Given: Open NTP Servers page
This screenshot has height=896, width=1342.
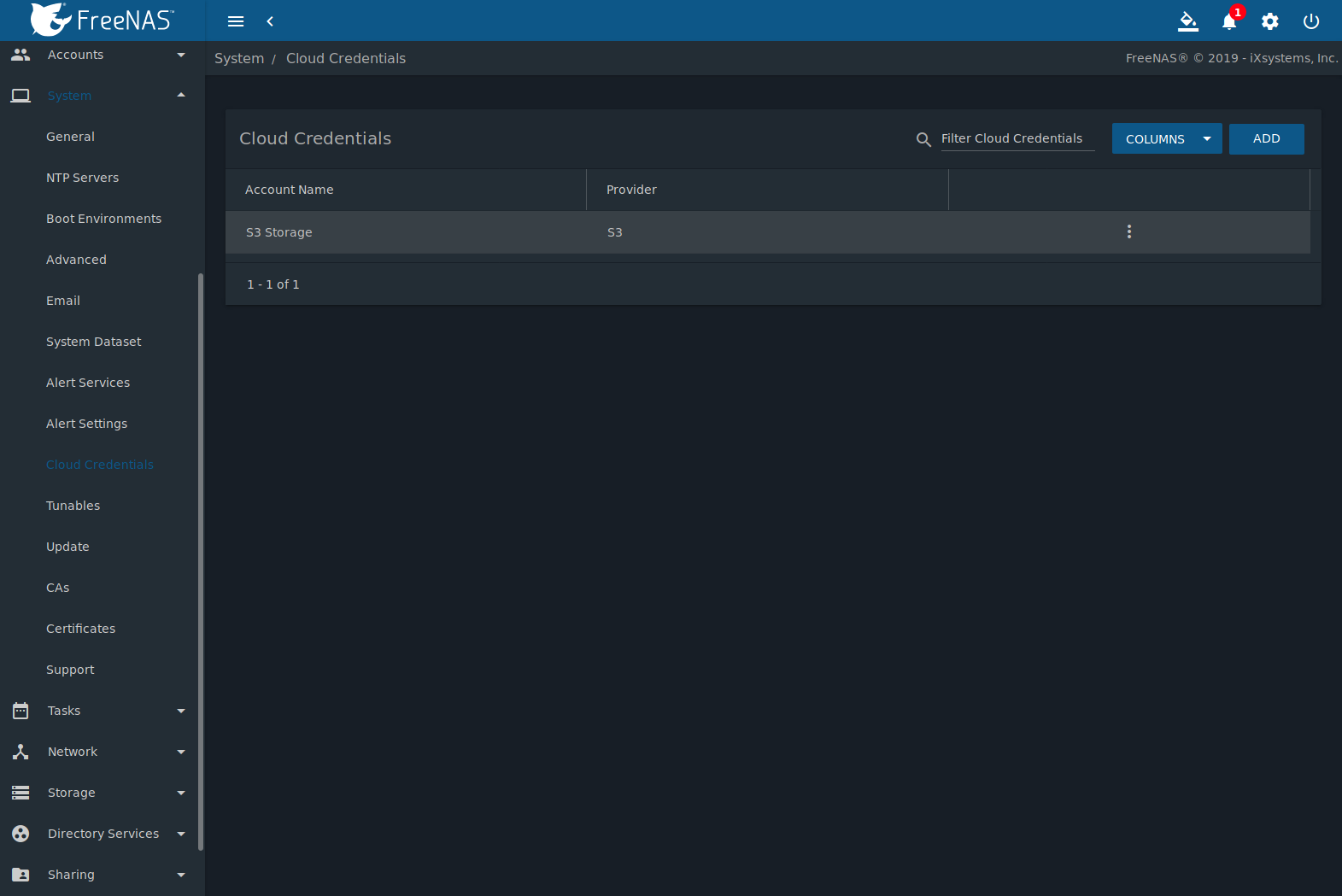Looking at the screenshot, I should (x=83, y=178).
